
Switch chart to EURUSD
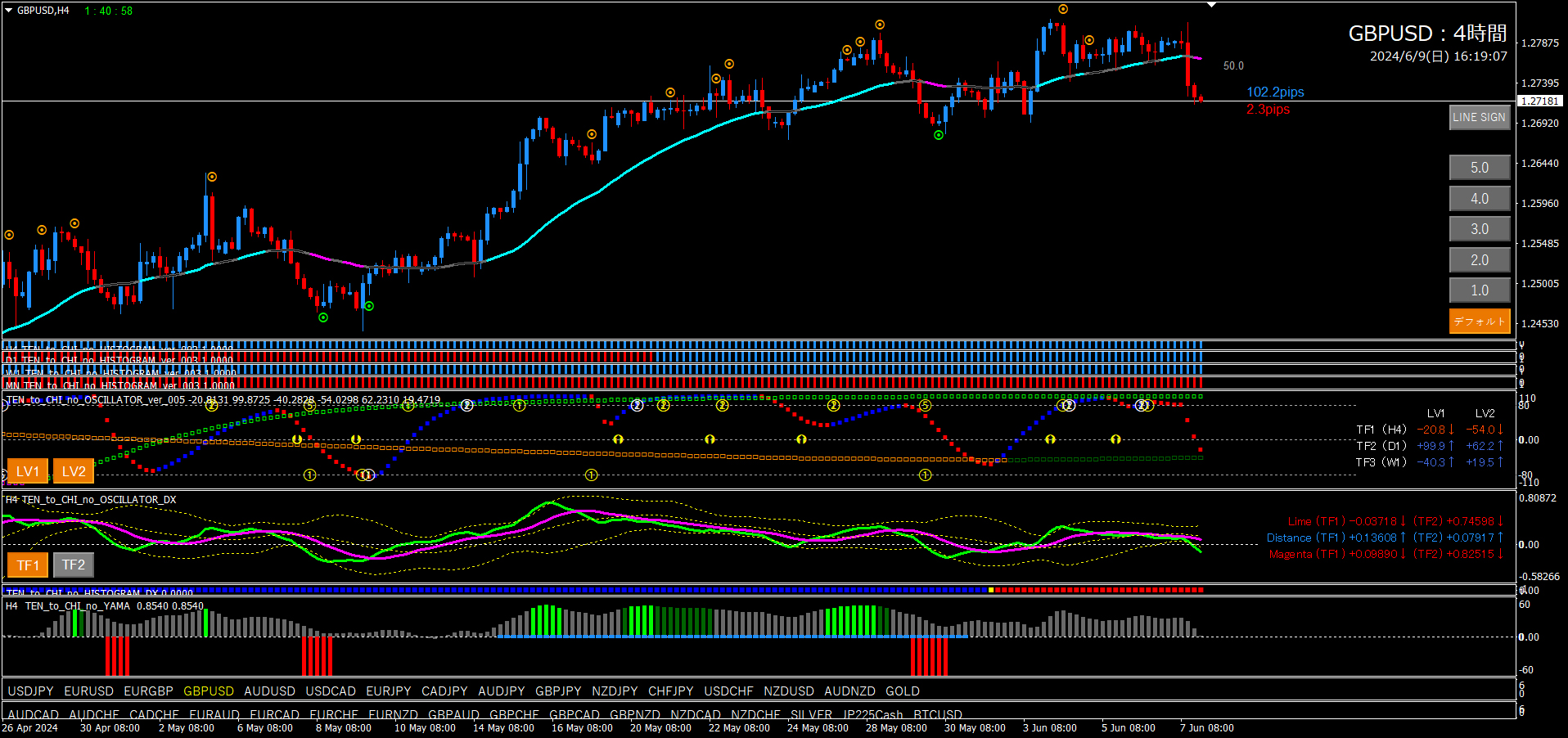(x=89, y=691)
